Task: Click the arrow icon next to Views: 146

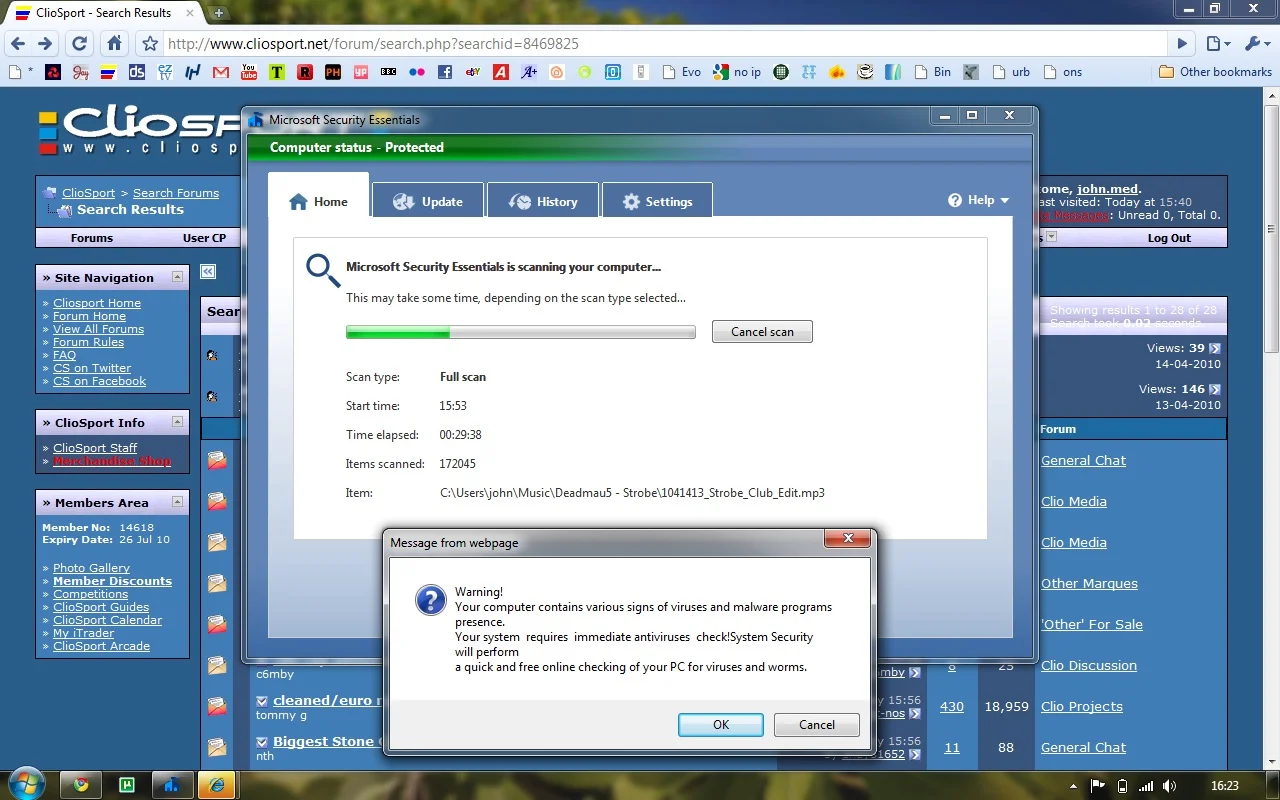Action: (1215, 389)
